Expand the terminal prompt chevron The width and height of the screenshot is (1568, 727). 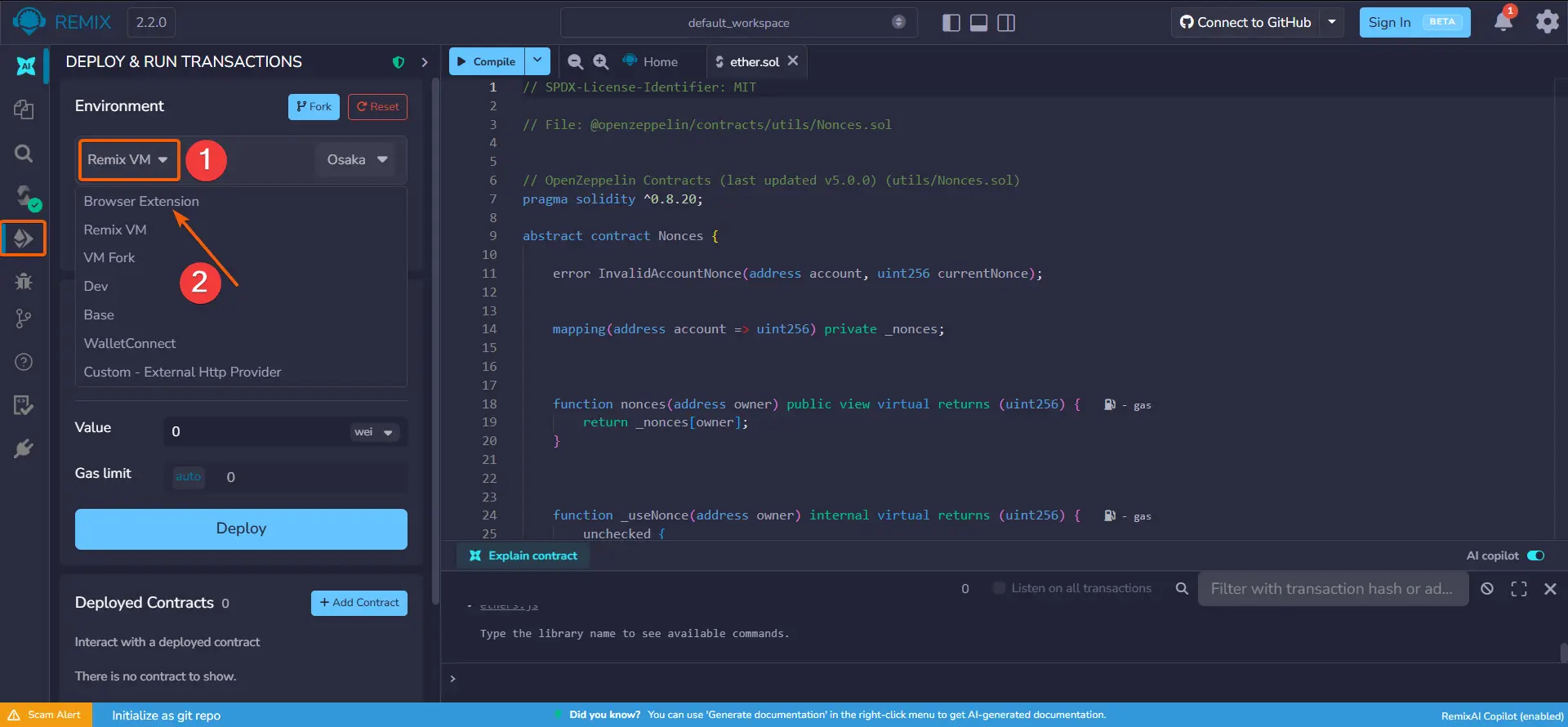pyautogui.click(x=452, y=678)
